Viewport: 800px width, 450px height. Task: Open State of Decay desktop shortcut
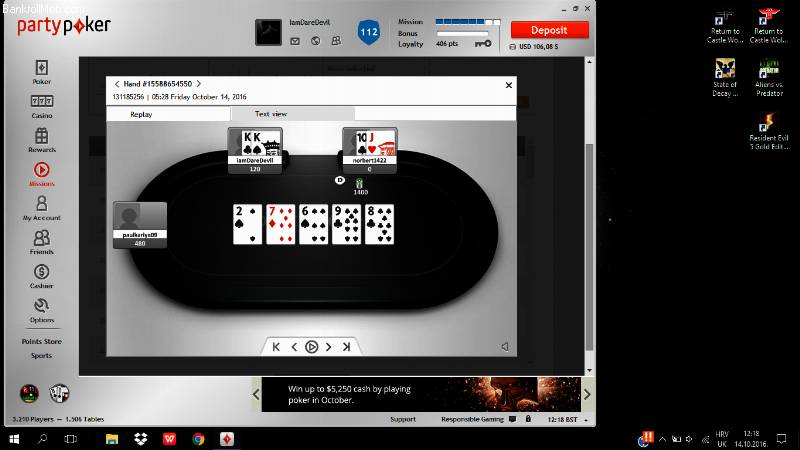pyautogui.click(x=725, y=78)
